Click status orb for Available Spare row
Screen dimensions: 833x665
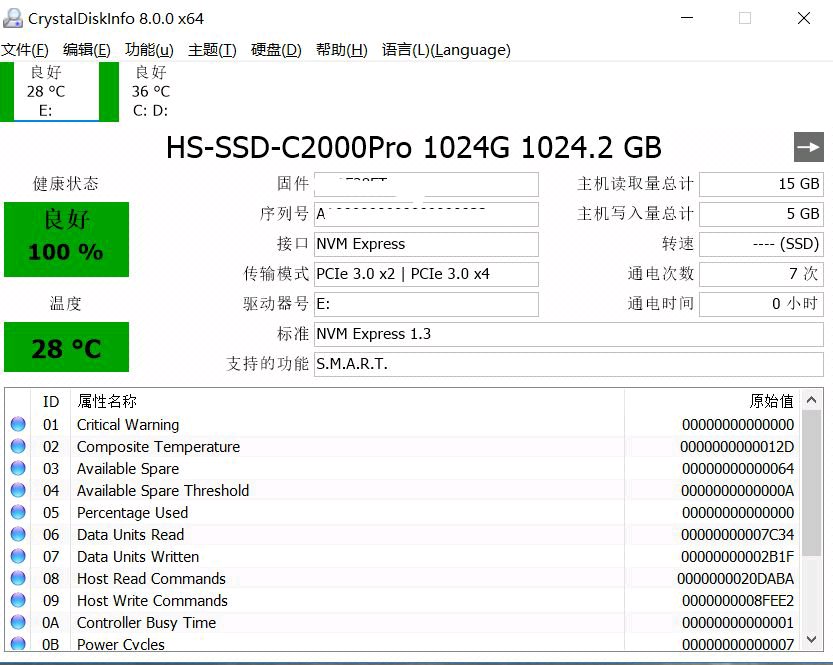tap(18, 468)
